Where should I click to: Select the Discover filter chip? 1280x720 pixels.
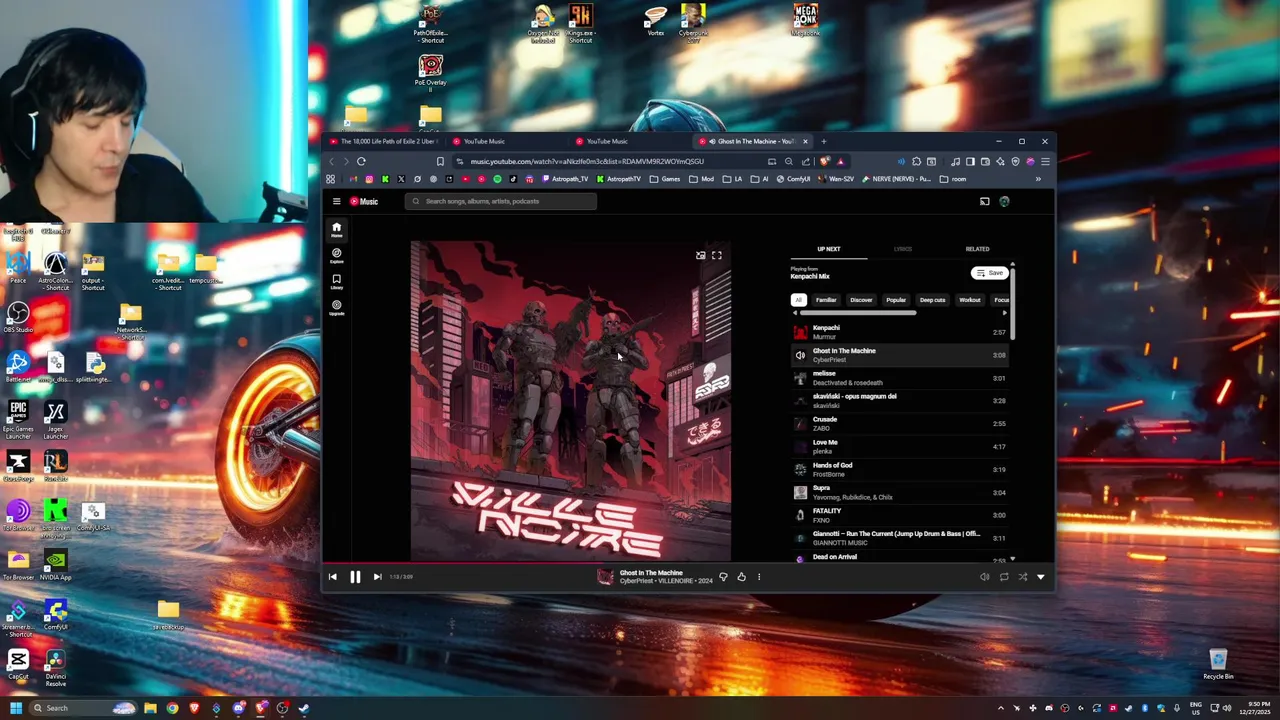coord(861,300)
